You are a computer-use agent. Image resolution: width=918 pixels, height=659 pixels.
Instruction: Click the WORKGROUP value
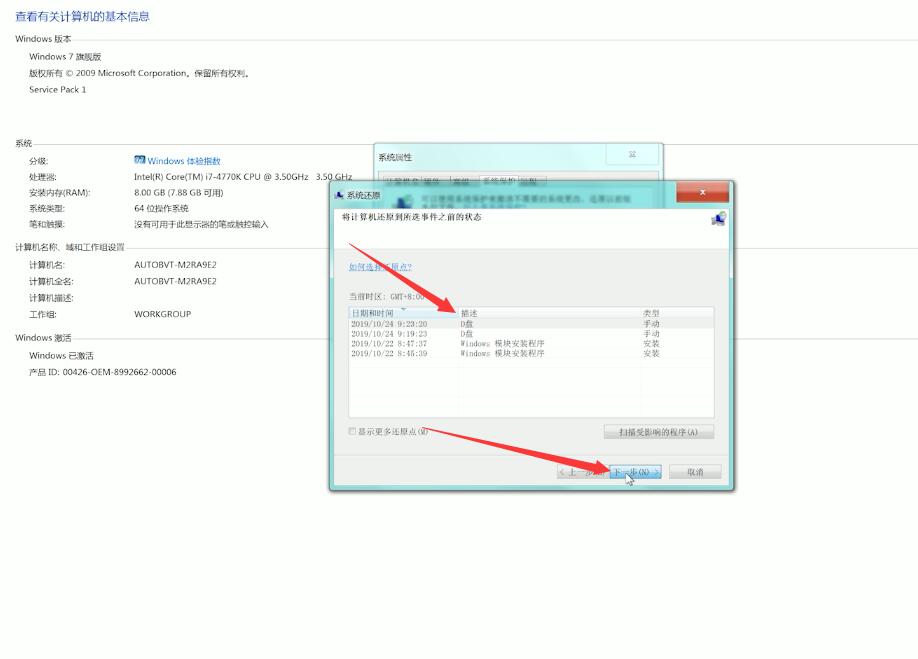(162, 314)
